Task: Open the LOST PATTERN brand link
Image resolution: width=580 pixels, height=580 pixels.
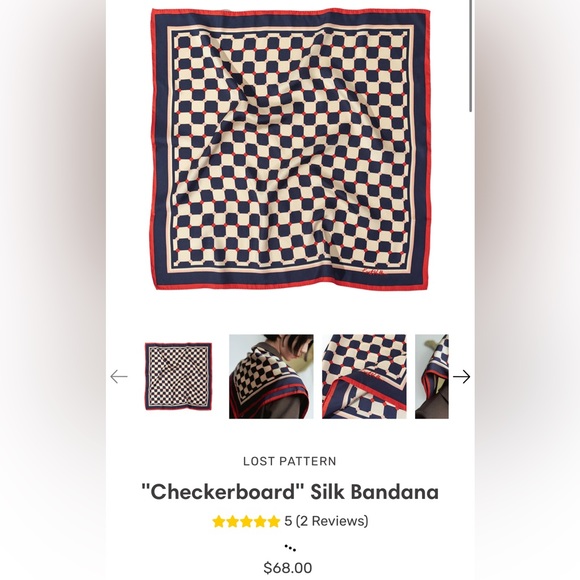Action: coord(290,461)
